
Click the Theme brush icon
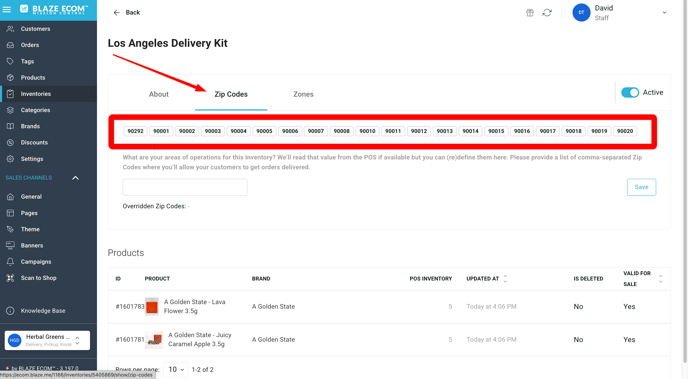(10, 229)
